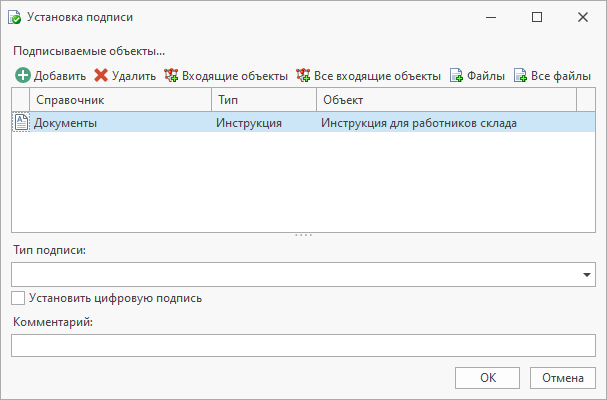Maximize the Установка подписи window
Viewport: 607px width, 400px height.
tap(537, 17)
